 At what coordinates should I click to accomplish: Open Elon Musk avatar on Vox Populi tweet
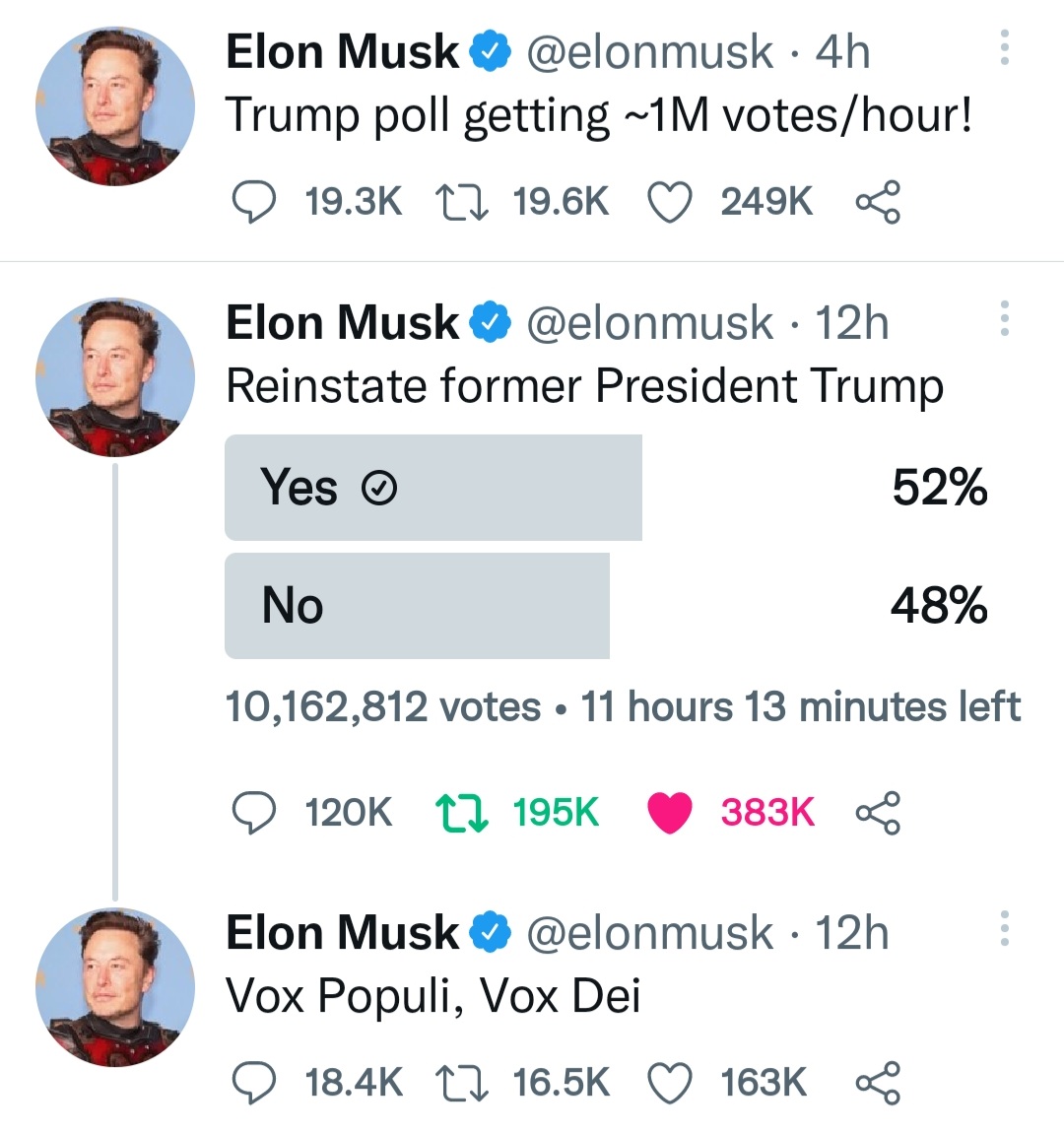pyautogui.click(x=115, y=987)
